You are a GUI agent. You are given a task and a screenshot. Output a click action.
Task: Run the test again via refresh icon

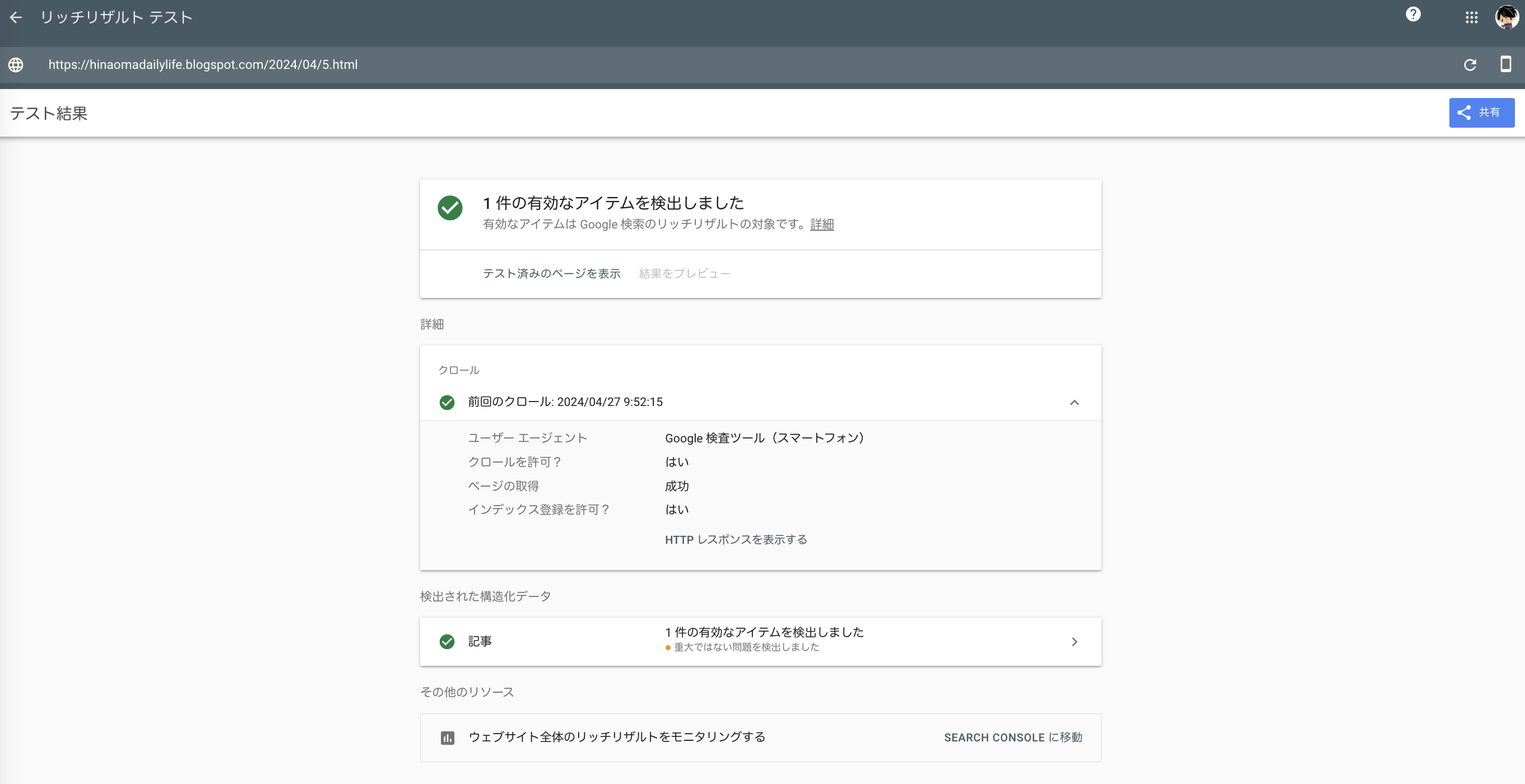[1471, 65]
